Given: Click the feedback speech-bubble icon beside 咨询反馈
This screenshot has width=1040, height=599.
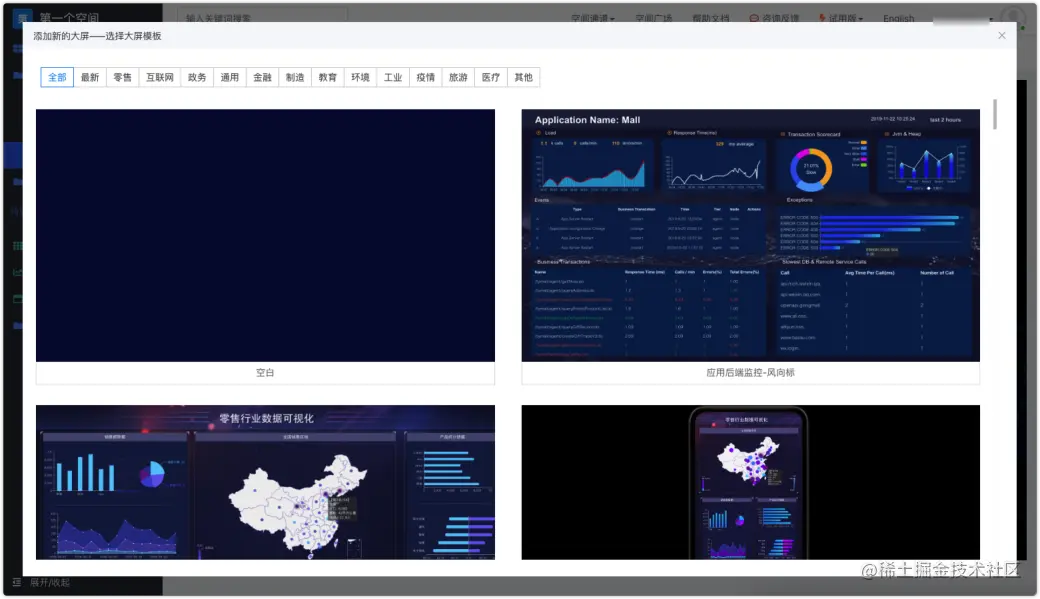Looking at the screenshot, I should tap(755, 18).
